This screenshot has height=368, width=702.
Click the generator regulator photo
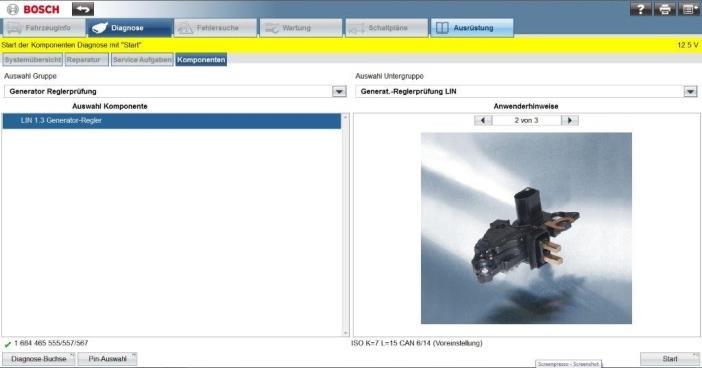click(x=526, y=228)
